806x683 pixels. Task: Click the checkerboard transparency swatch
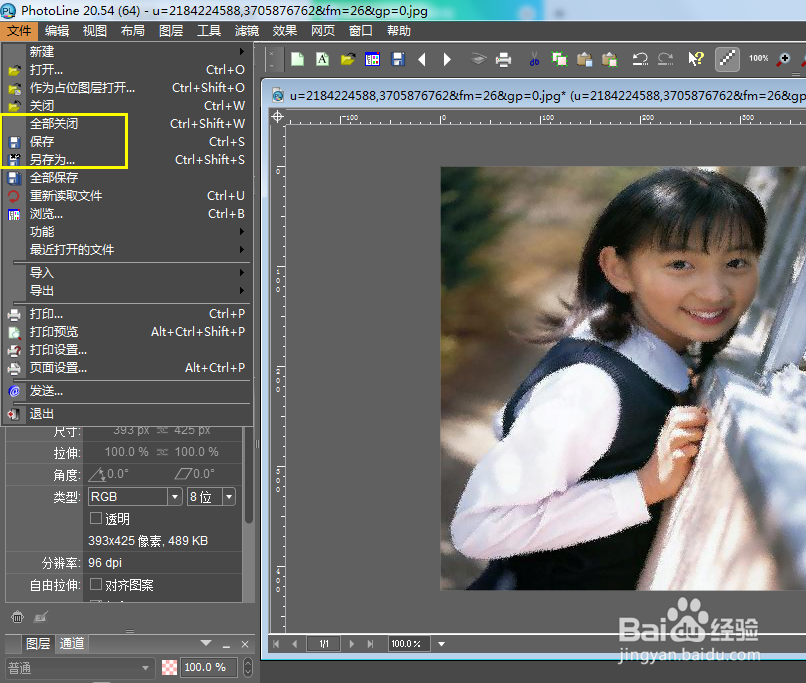click(x=168, y=667)
